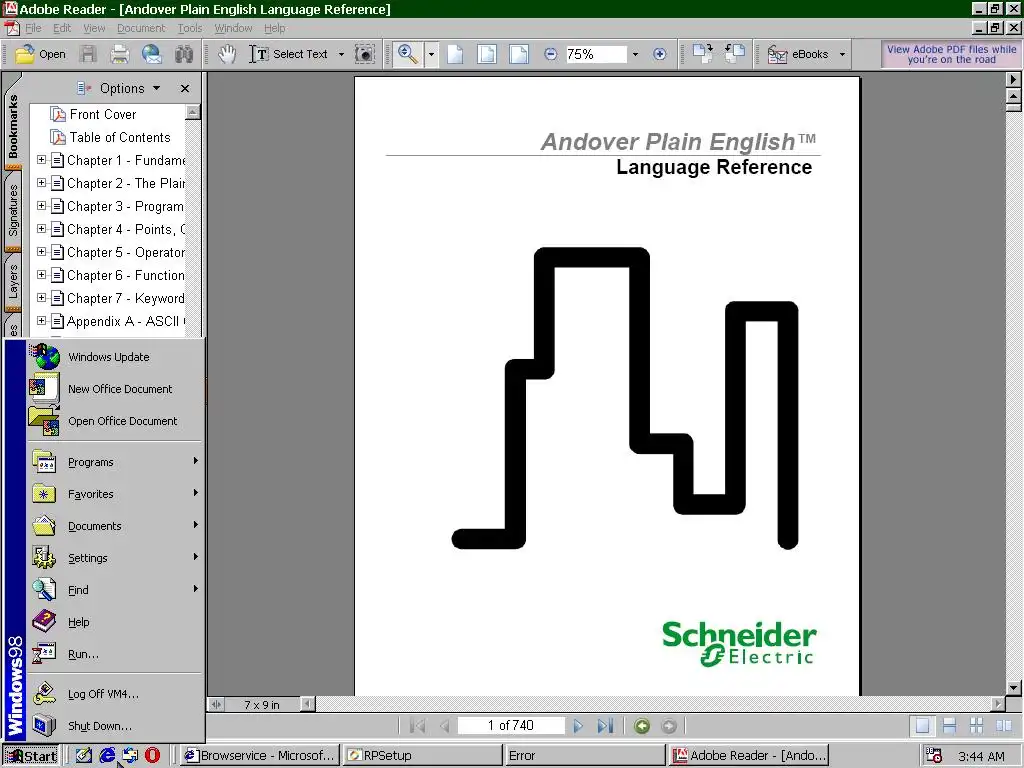
Task: Click the Print icon in toolbar
Action: tap(120, 54)
